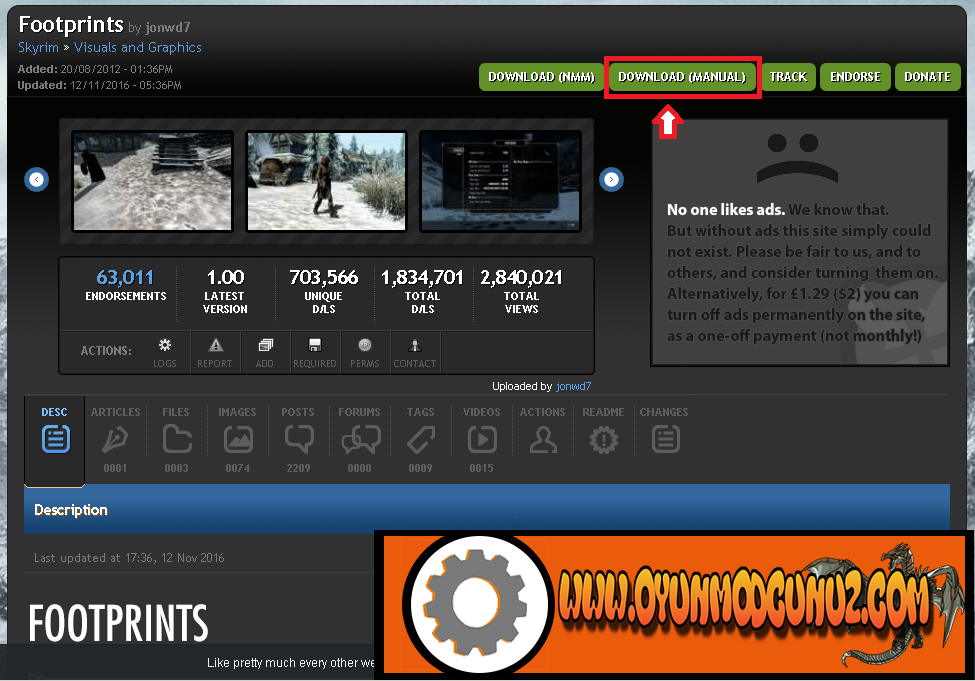Open Visuals and Graphics category link

(137, 47)
